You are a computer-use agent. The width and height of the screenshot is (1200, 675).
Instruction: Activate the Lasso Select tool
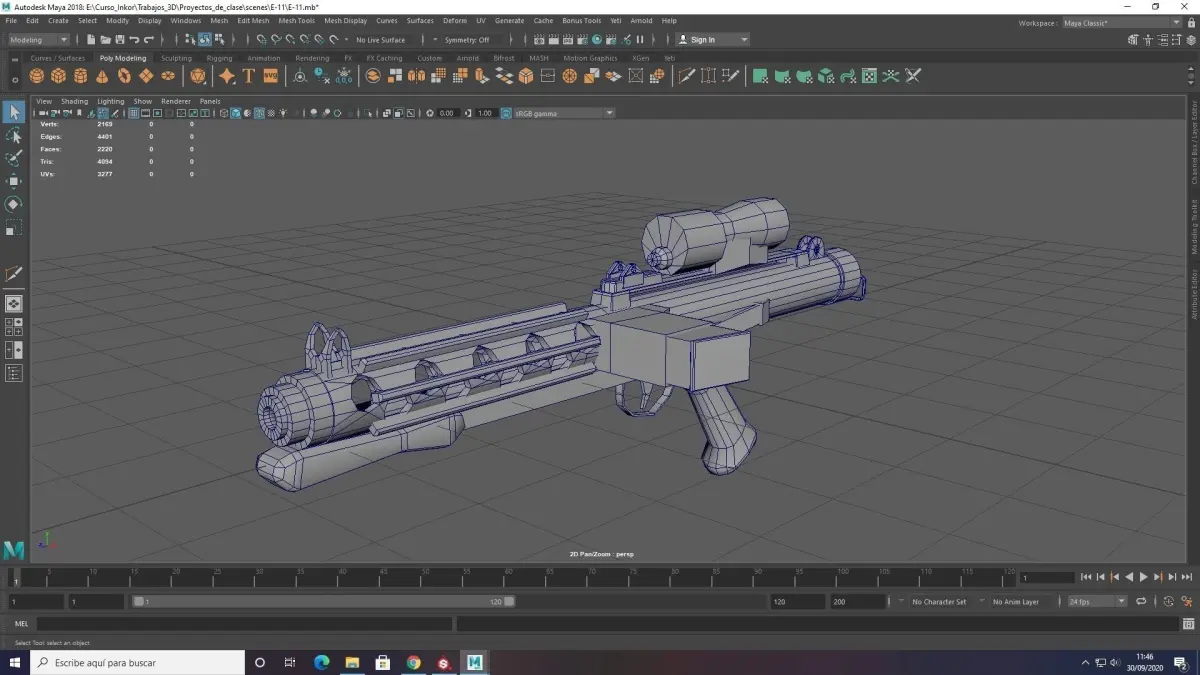click(x=14, y=135)
